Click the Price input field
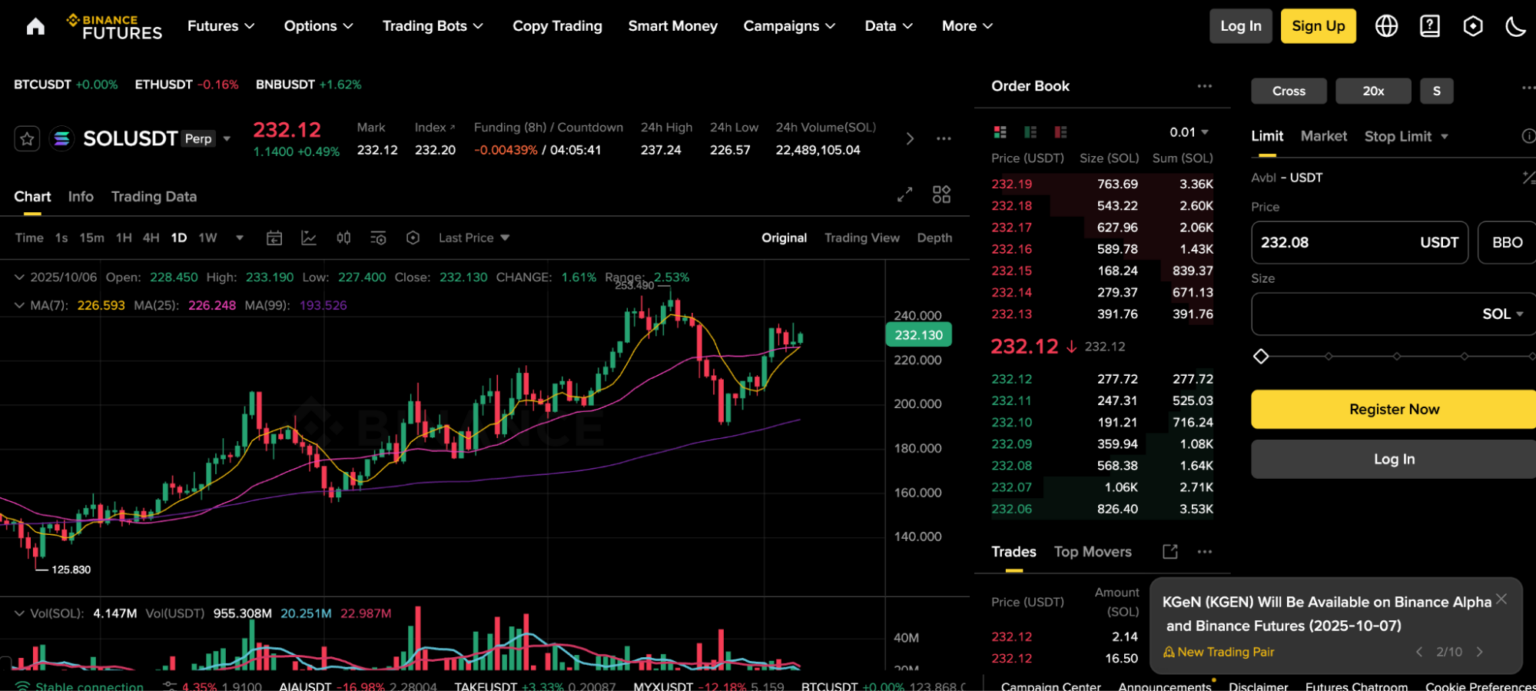The height and width of the screenshot is (691, 1536). 1335,242
